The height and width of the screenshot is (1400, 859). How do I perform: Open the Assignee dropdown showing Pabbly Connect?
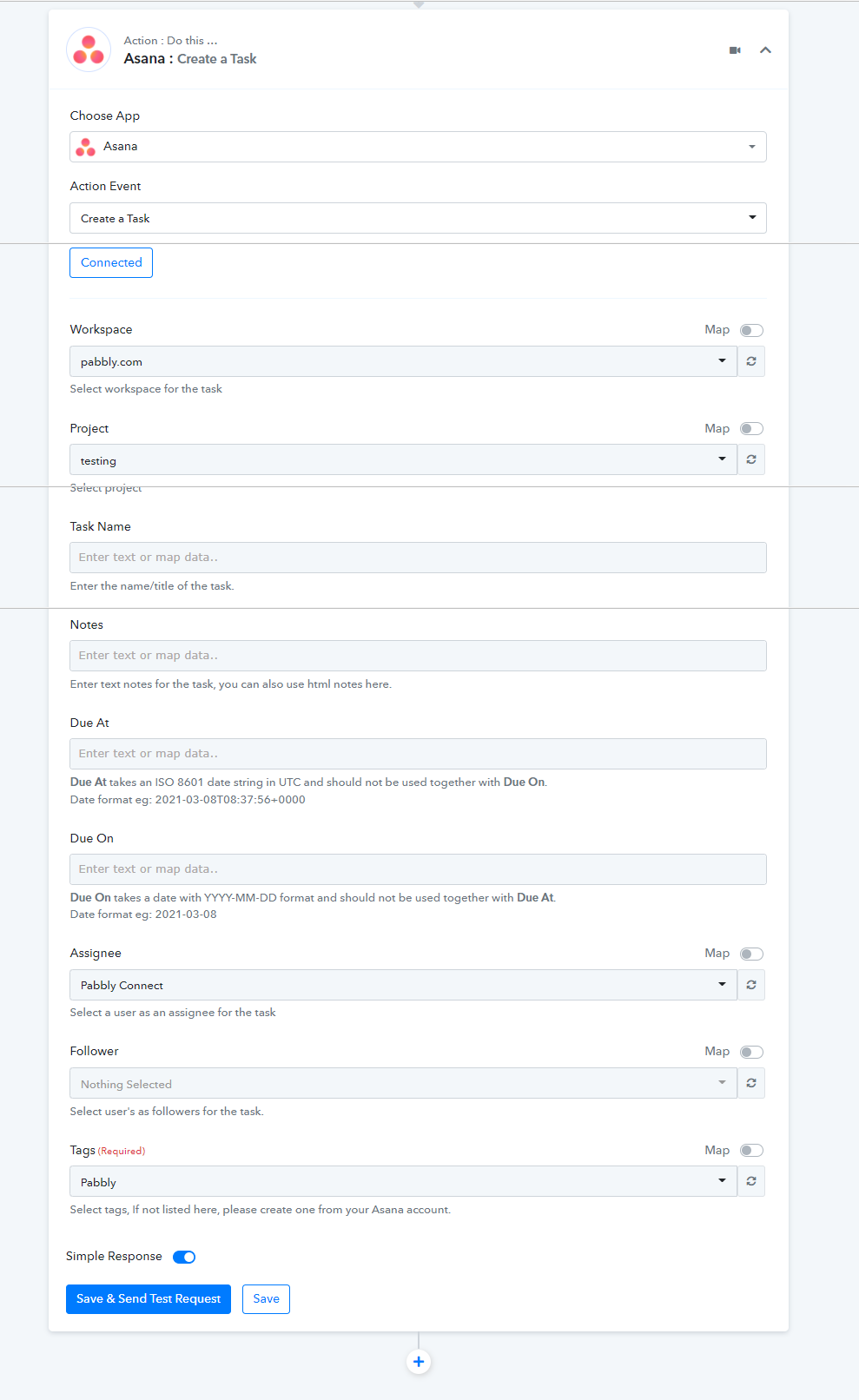point(403,985)
